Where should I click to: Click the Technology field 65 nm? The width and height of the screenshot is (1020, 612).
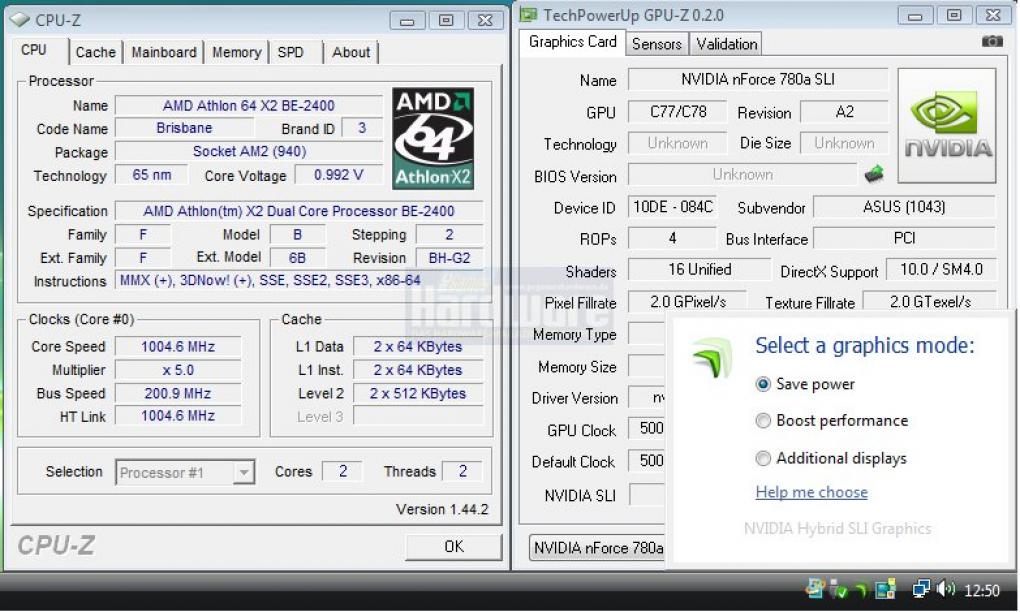click(x=152, y=175)
